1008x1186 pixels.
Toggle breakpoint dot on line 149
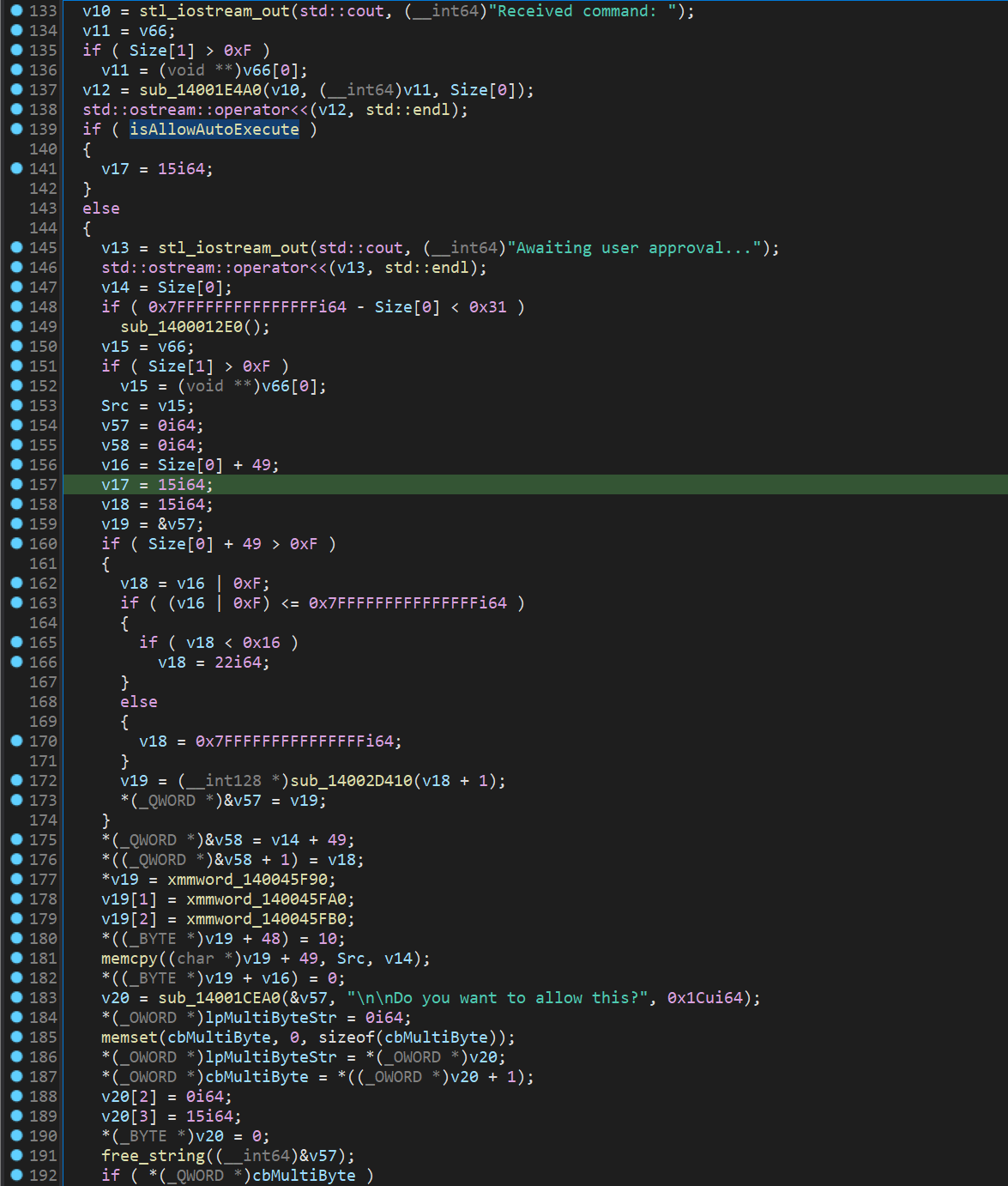click(16, 326)
